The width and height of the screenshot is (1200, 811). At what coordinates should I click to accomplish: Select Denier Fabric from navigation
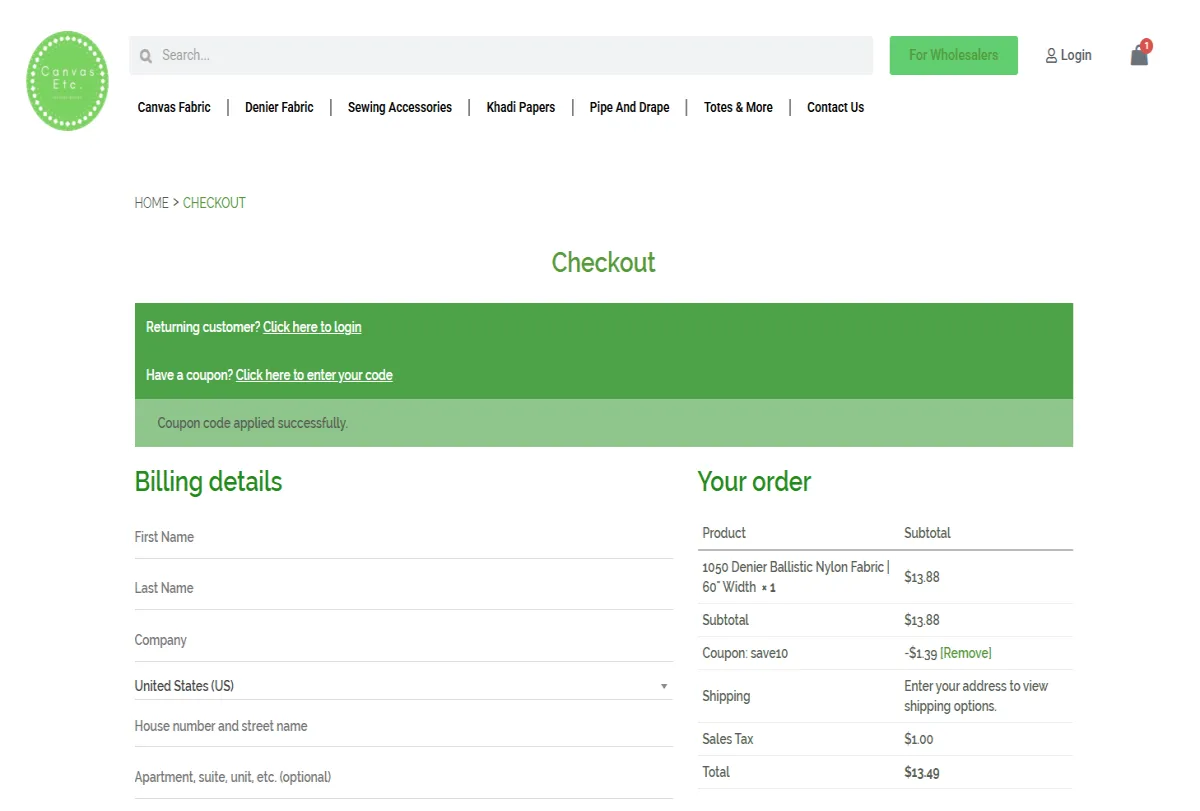279,107
